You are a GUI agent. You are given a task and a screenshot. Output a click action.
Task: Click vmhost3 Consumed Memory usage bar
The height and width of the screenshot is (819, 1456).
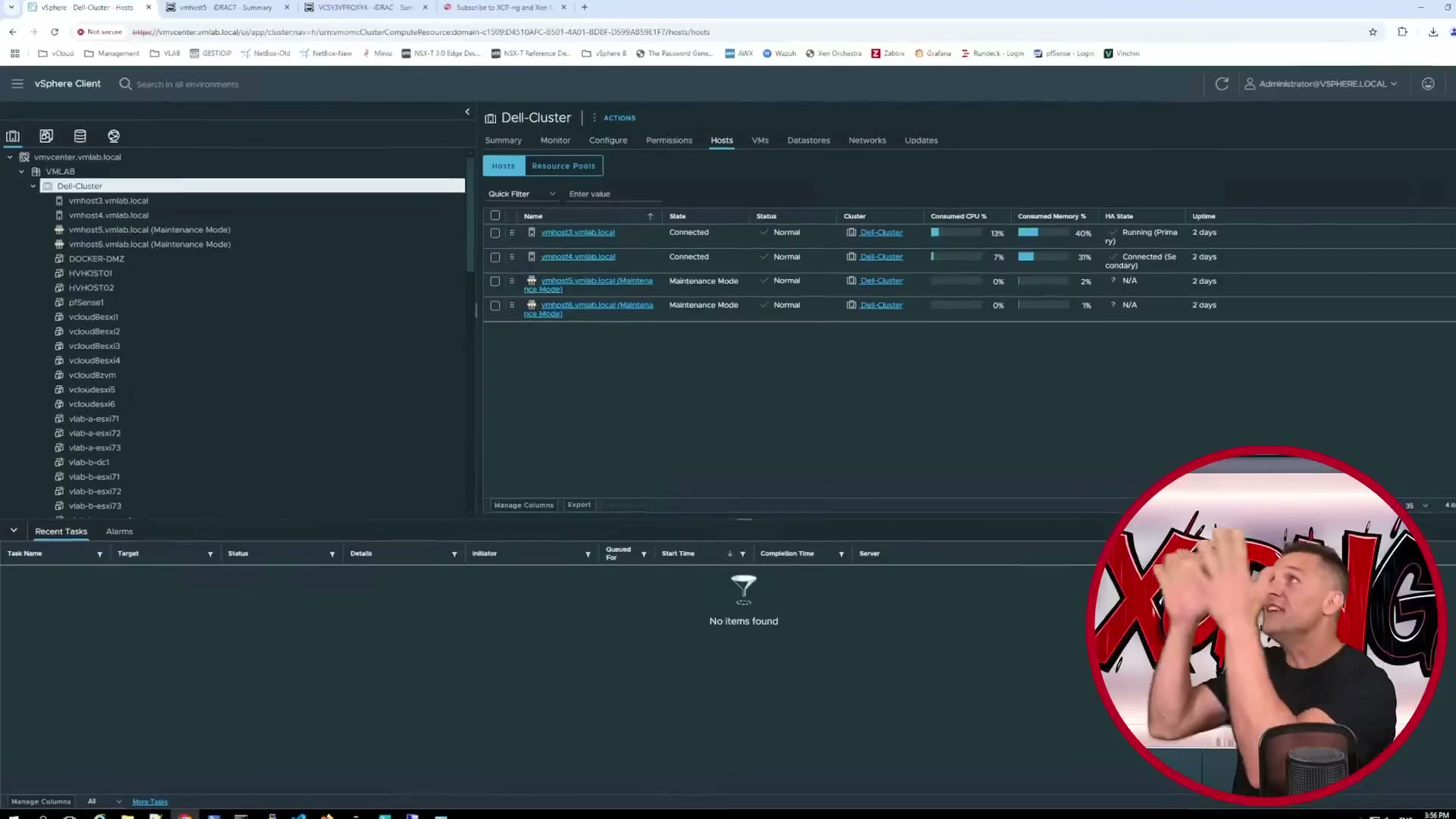click(x=1043, y=233)
